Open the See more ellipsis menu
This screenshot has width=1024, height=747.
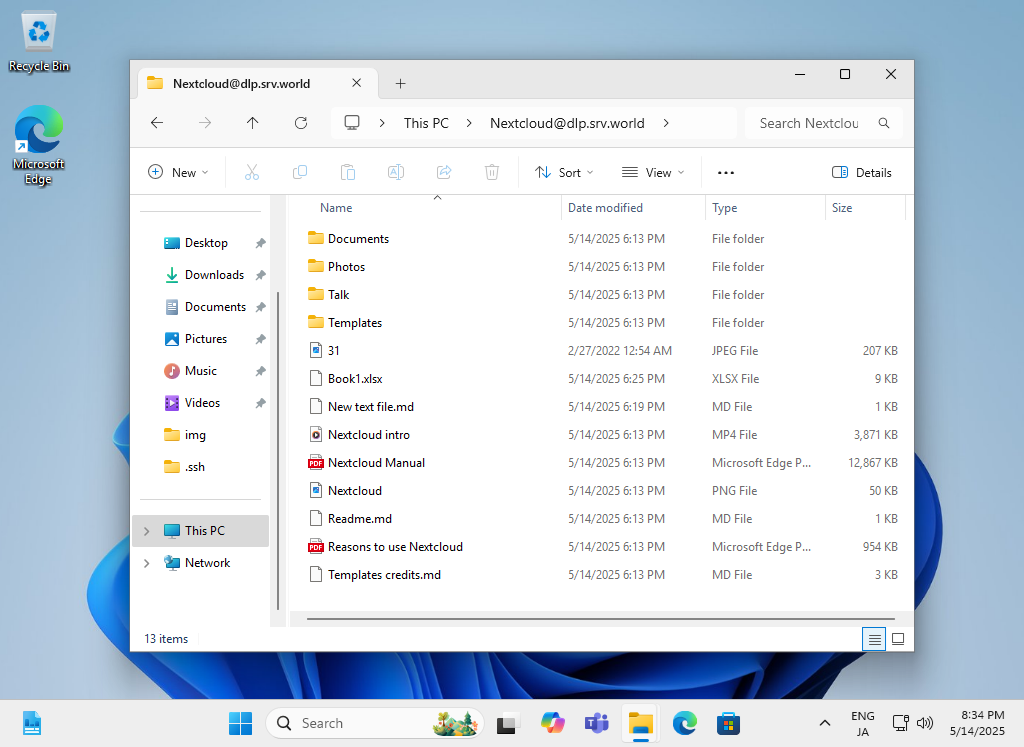(x=726, y=172)
